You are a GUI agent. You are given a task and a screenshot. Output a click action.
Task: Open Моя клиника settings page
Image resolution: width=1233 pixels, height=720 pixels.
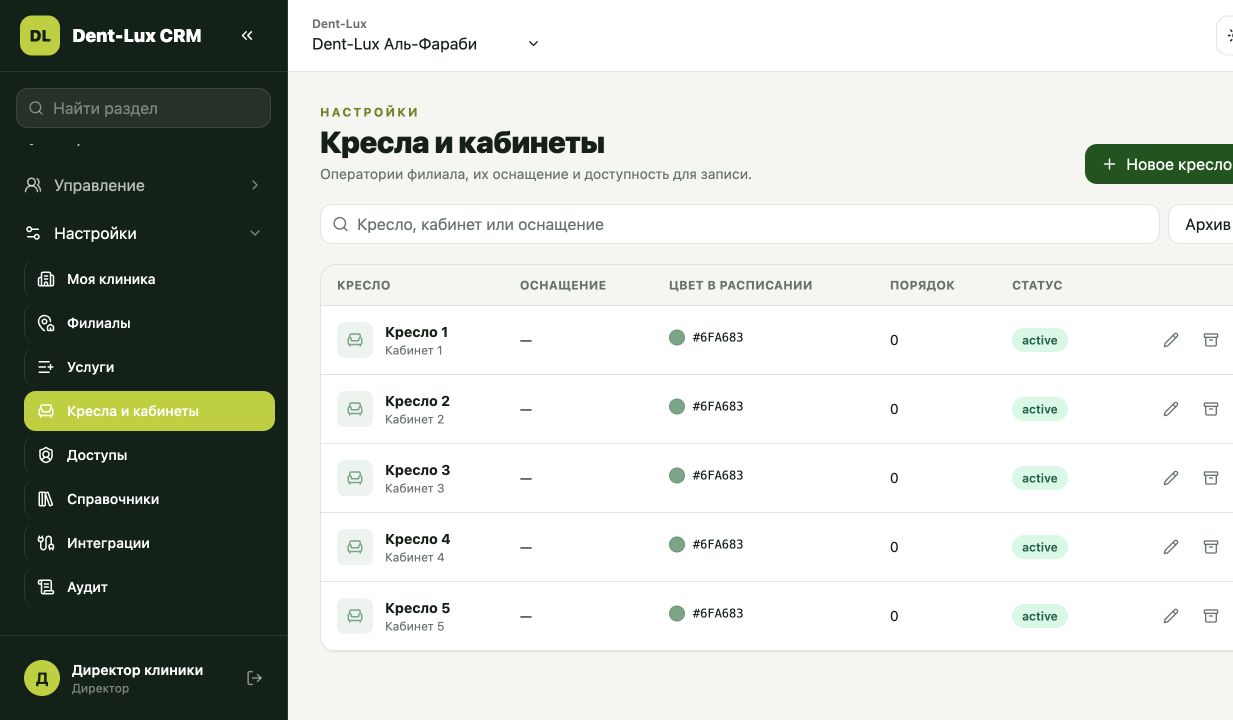[x=149, y=279]
